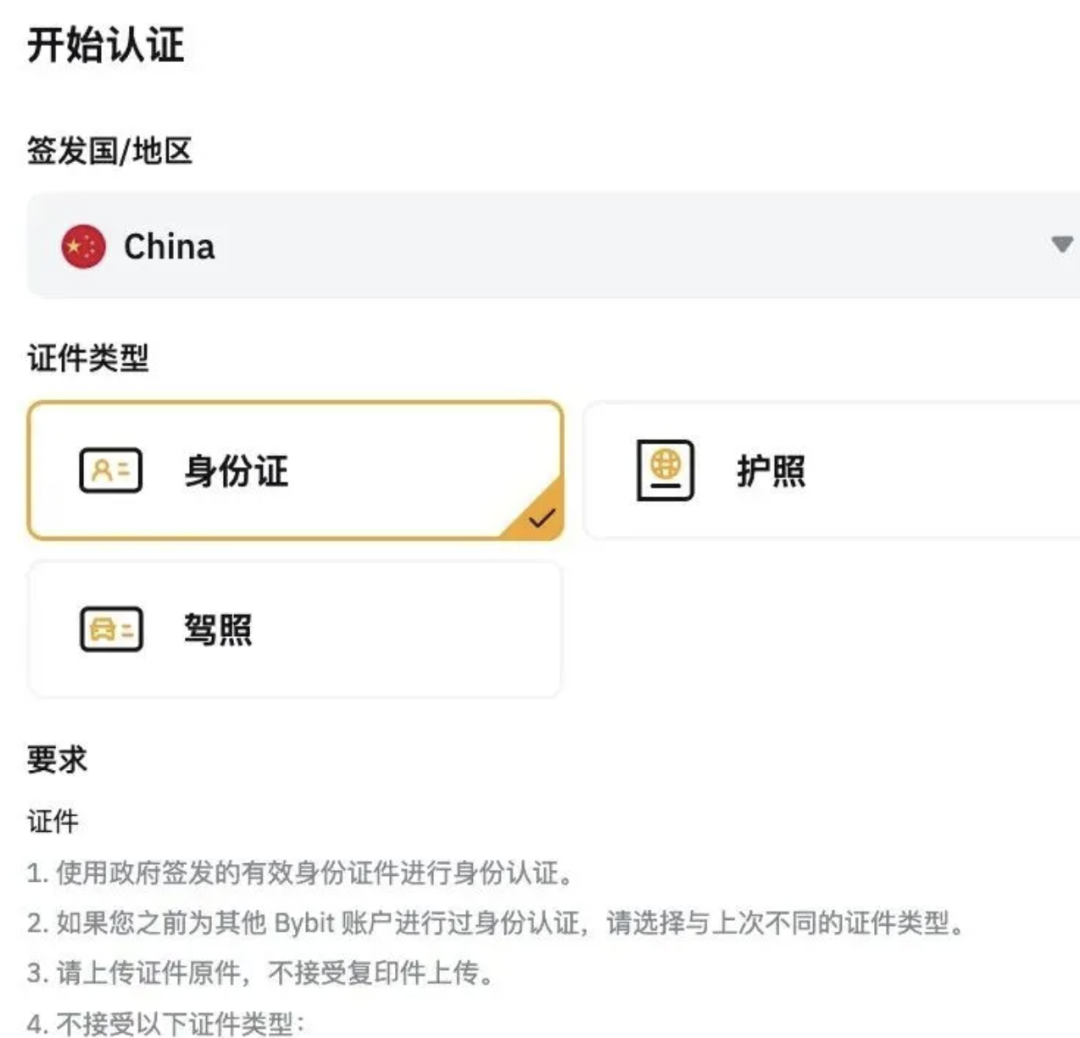The height and width of the screenshot is (1038, 1080).
Task: Click the 证件类型 section label
Action: [87, 357]
